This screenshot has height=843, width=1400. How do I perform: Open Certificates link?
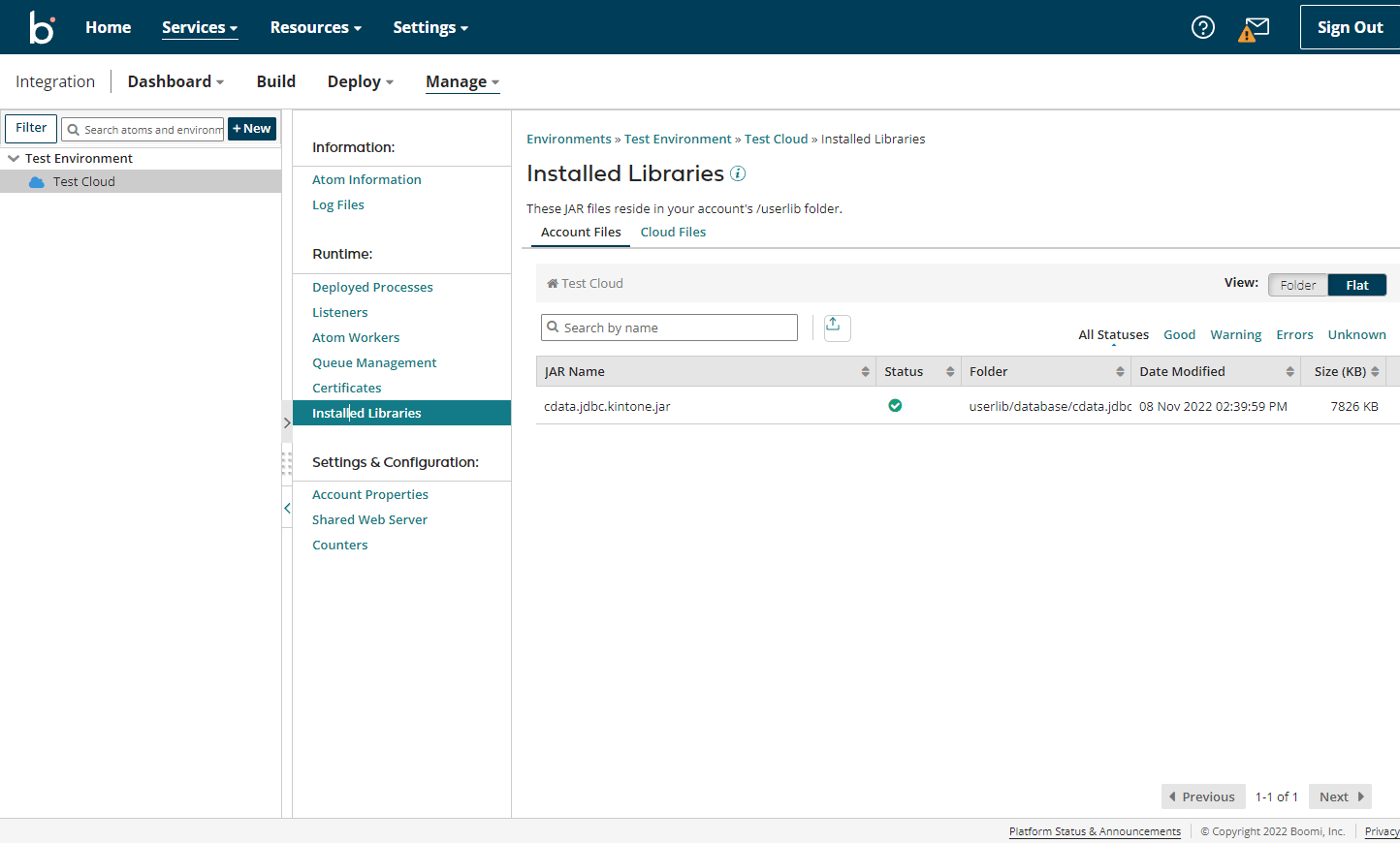coord(347,389)
